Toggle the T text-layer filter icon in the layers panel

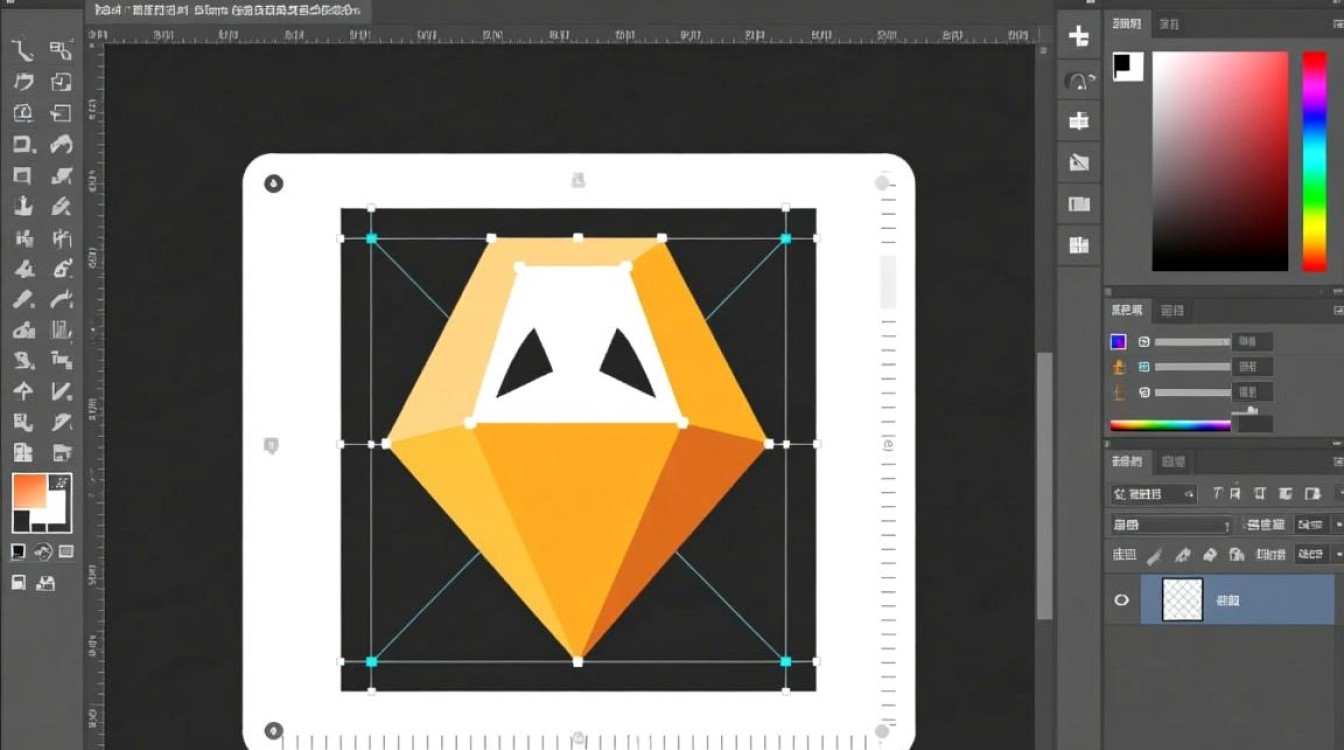(x=1217, y=494)
